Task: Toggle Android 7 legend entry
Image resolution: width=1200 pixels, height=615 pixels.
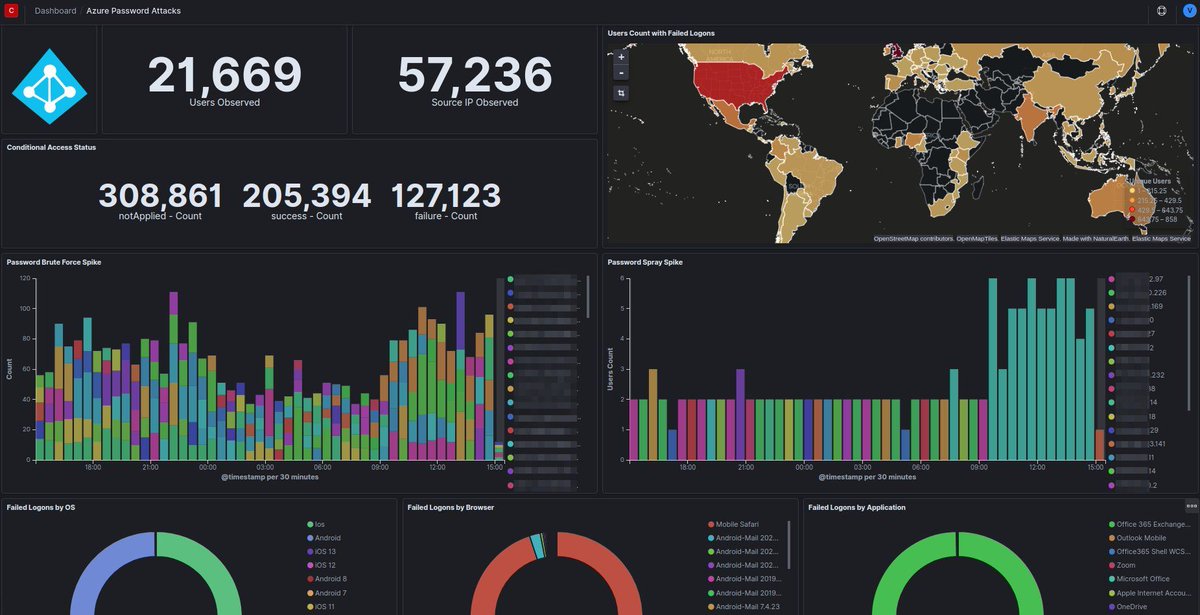Action: (x=329, y=592)
